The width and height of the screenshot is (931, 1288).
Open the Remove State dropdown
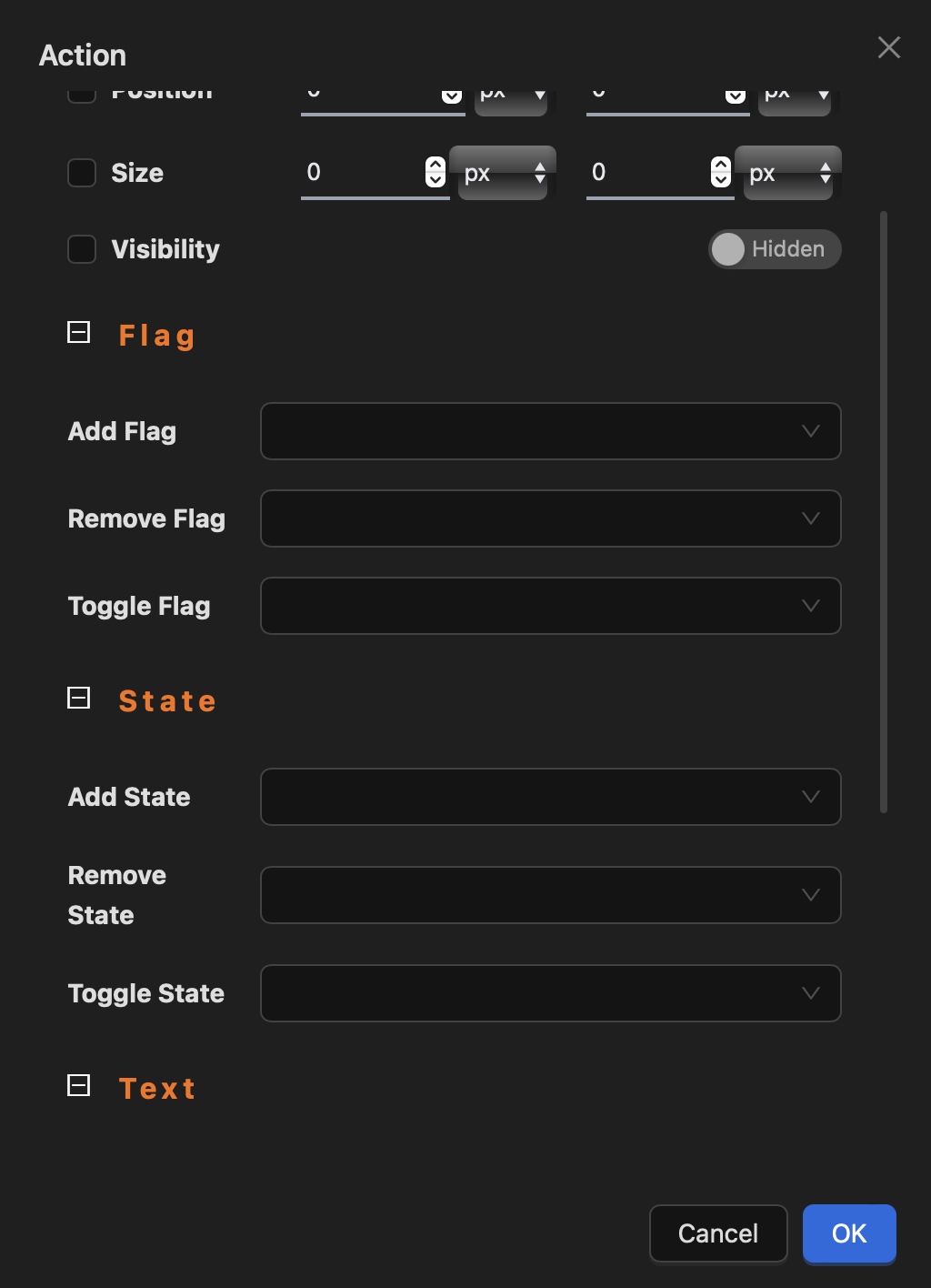pyautogui.click(x=550, y=895)
